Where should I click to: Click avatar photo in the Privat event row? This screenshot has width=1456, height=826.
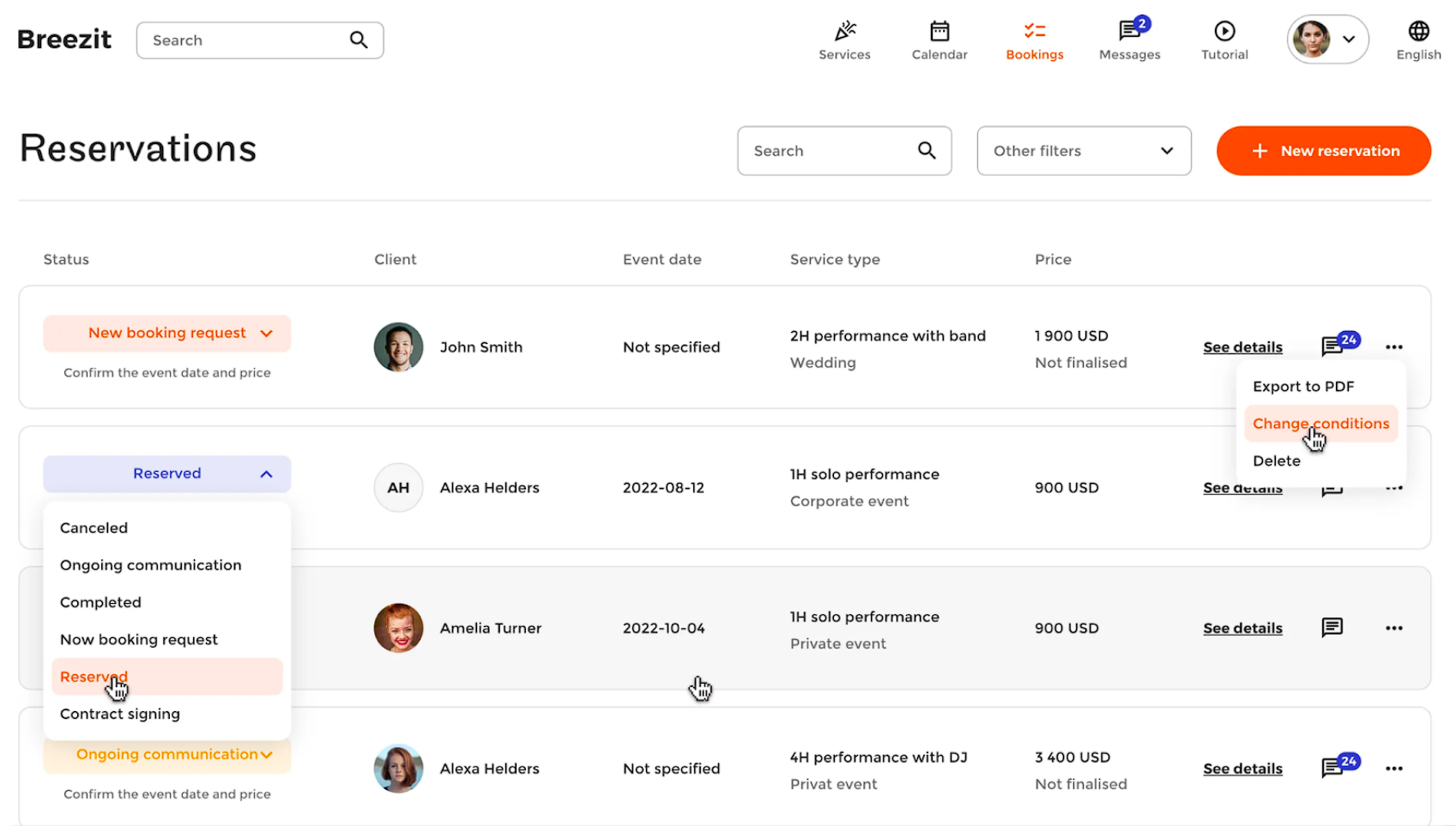click(x=399, y=769)
